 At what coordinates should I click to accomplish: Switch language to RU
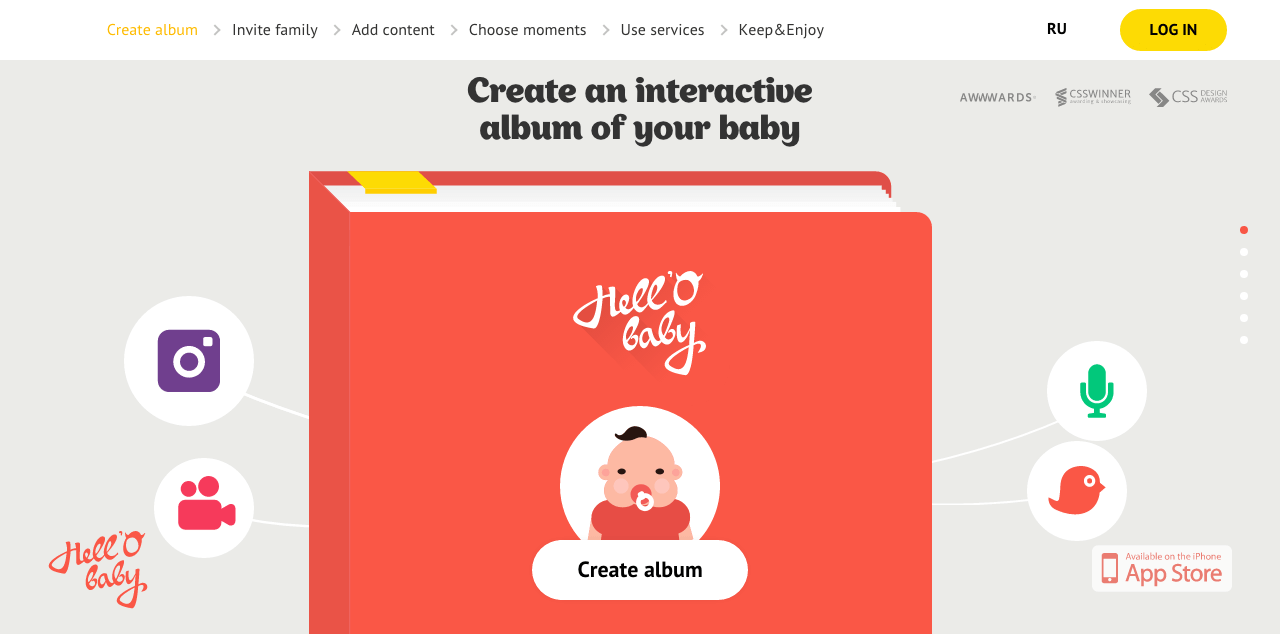coord(1057,29)
